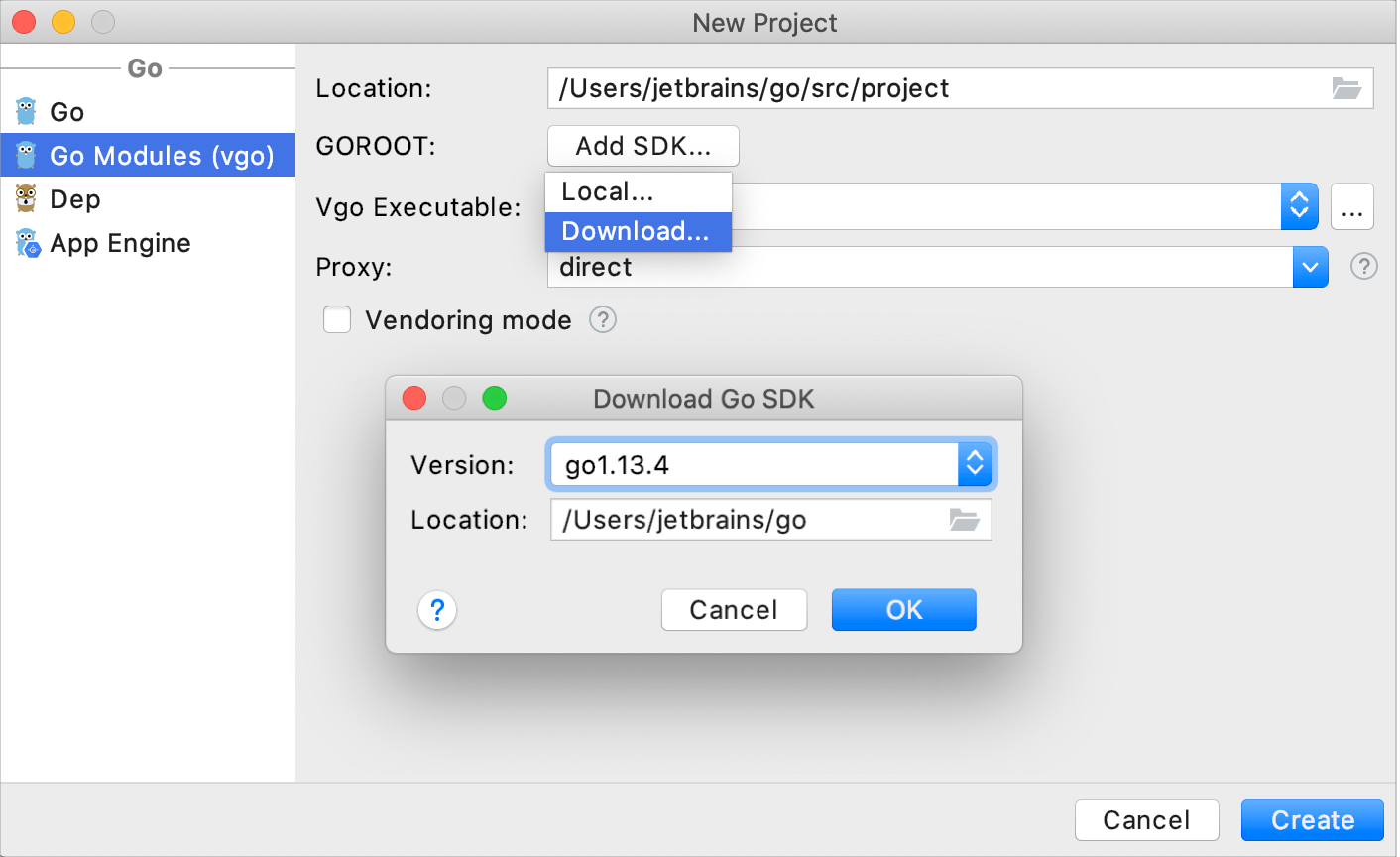This screenshot has width=1400, height=857.
Task: Click Cancel in Download Go SDK dialog
Action: pyautogui.click(x=734, y=609)
